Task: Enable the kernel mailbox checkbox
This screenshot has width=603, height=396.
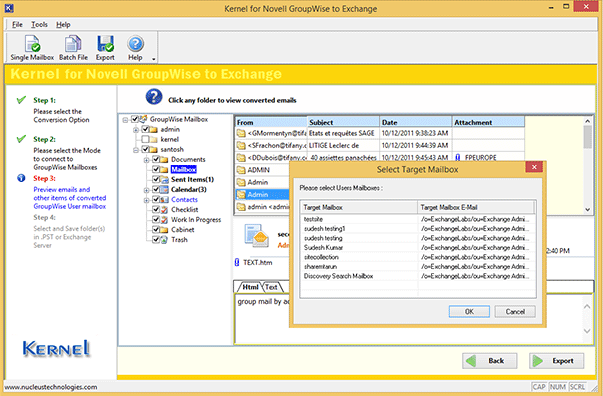Action: tap(145, 139)
